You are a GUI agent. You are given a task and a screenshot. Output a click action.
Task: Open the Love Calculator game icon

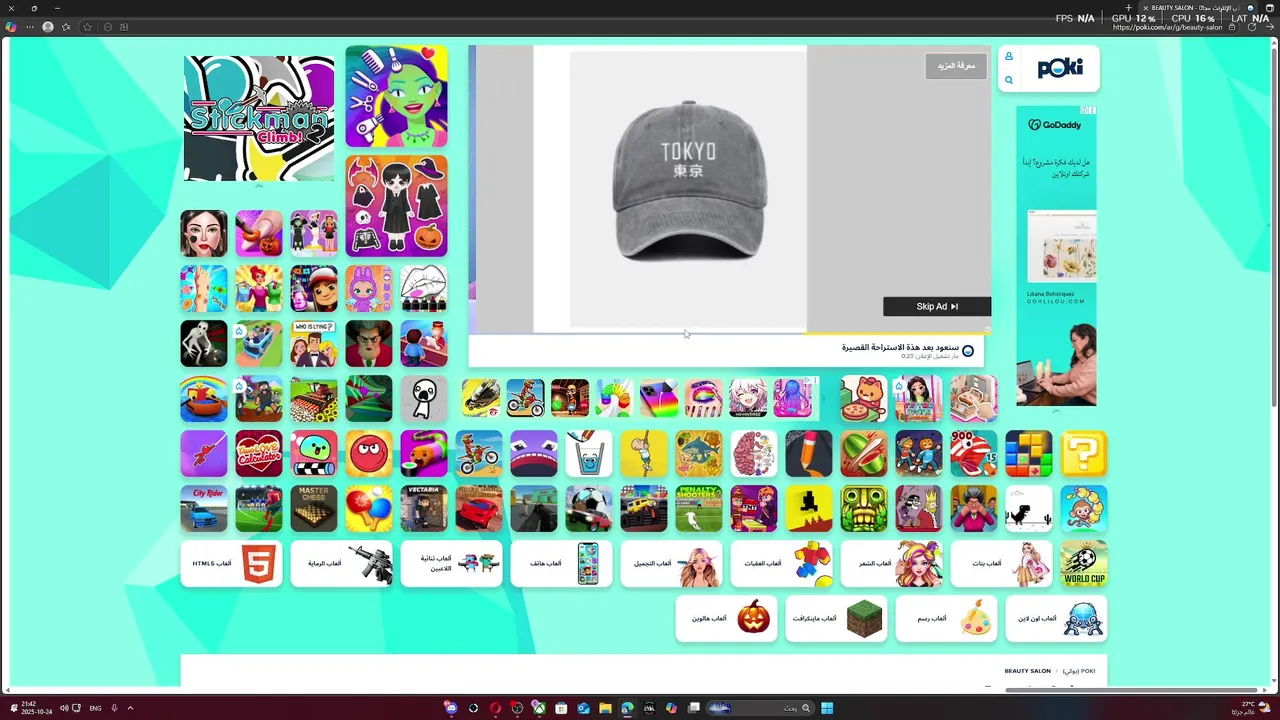coord(259,454)
